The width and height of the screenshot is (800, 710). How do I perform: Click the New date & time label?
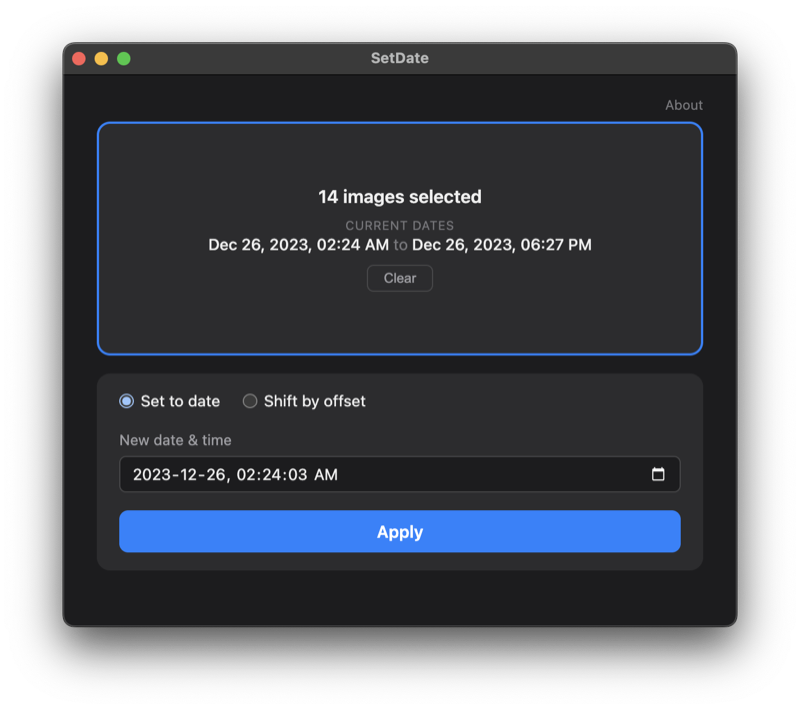point(175,440)
